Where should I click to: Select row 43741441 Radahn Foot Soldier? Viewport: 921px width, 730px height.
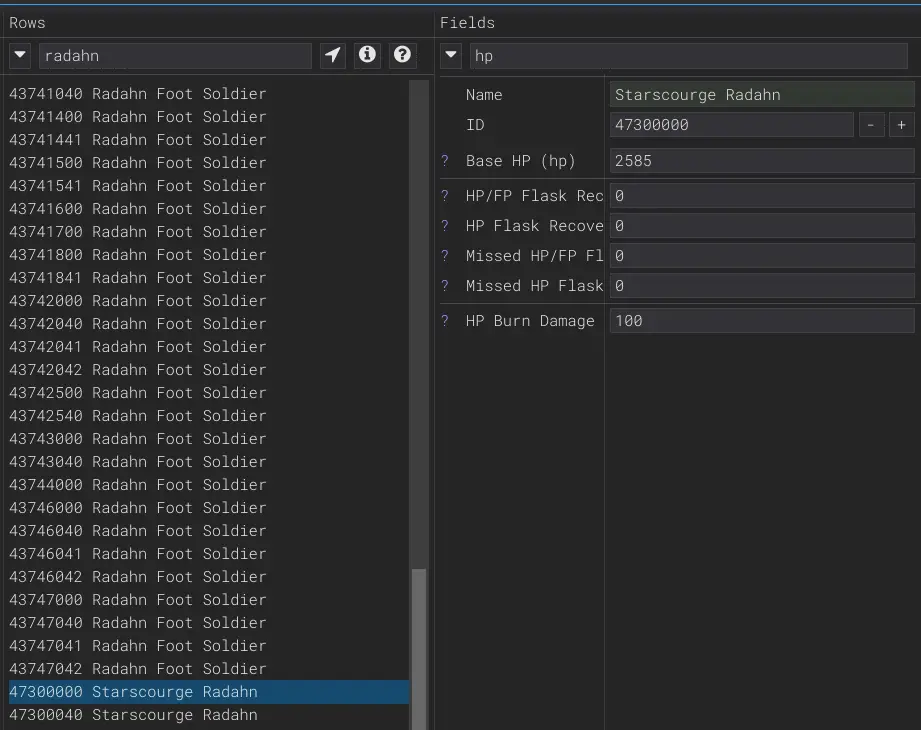[209, 139]
